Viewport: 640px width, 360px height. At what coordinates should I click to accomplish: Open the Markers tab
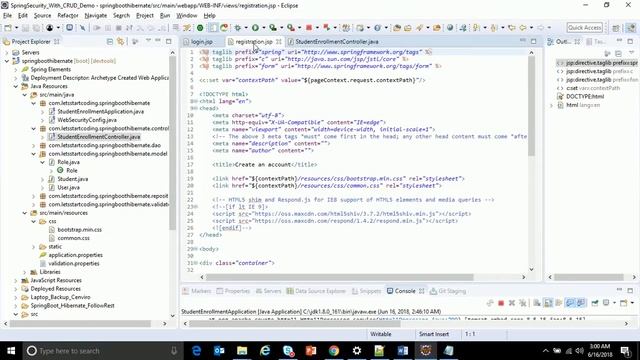pyautogui.click(x=197, y=291)
